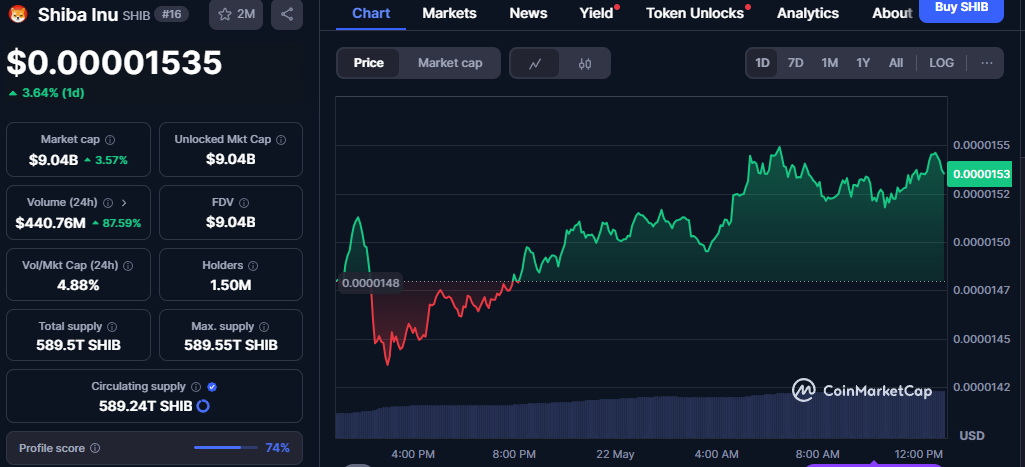The height and width of the screenshot is (467, 1025).
Task: Set chart range to All
Action: [x=896, y=63]
